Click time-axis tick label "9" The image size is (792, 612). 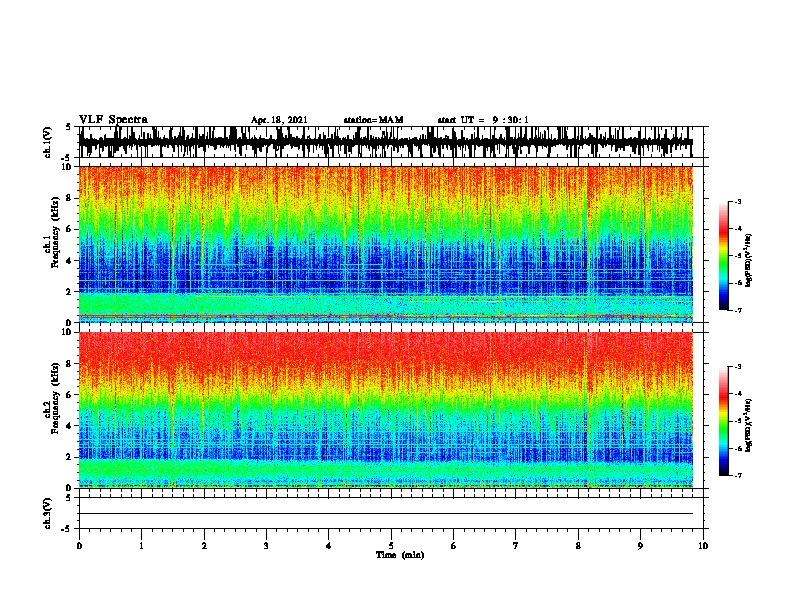coord(640,546)
